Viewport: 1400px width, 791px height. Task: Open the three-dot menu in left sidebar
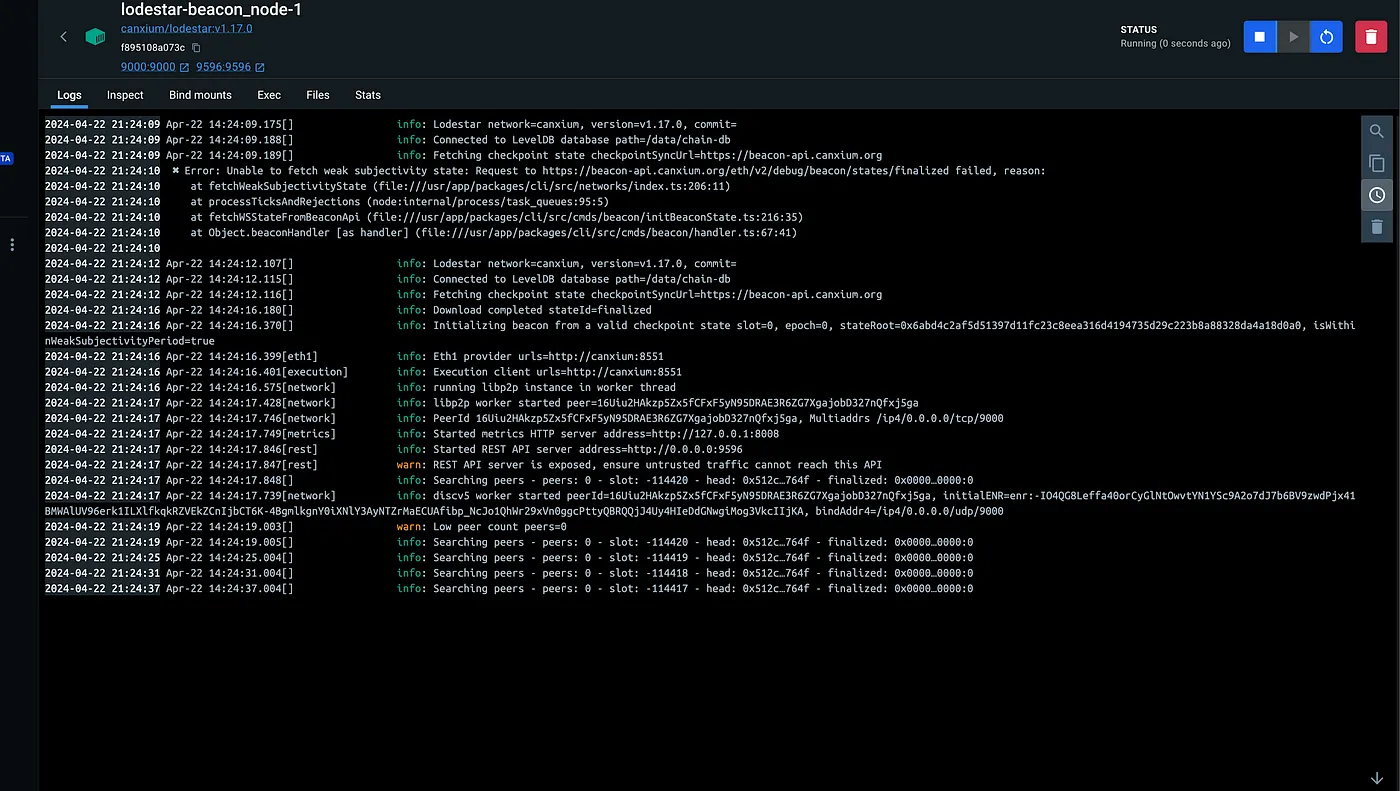pyautogui.click(x=12, y=244)
